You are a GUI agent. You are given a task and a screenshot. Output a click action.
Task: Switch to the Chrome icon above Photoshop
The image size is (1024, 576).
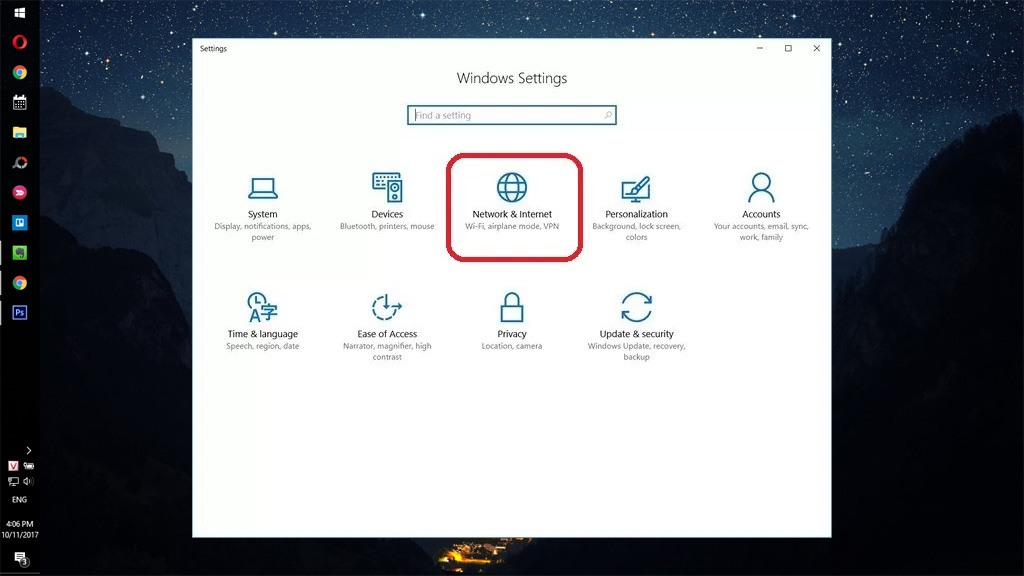coord(20,283)
